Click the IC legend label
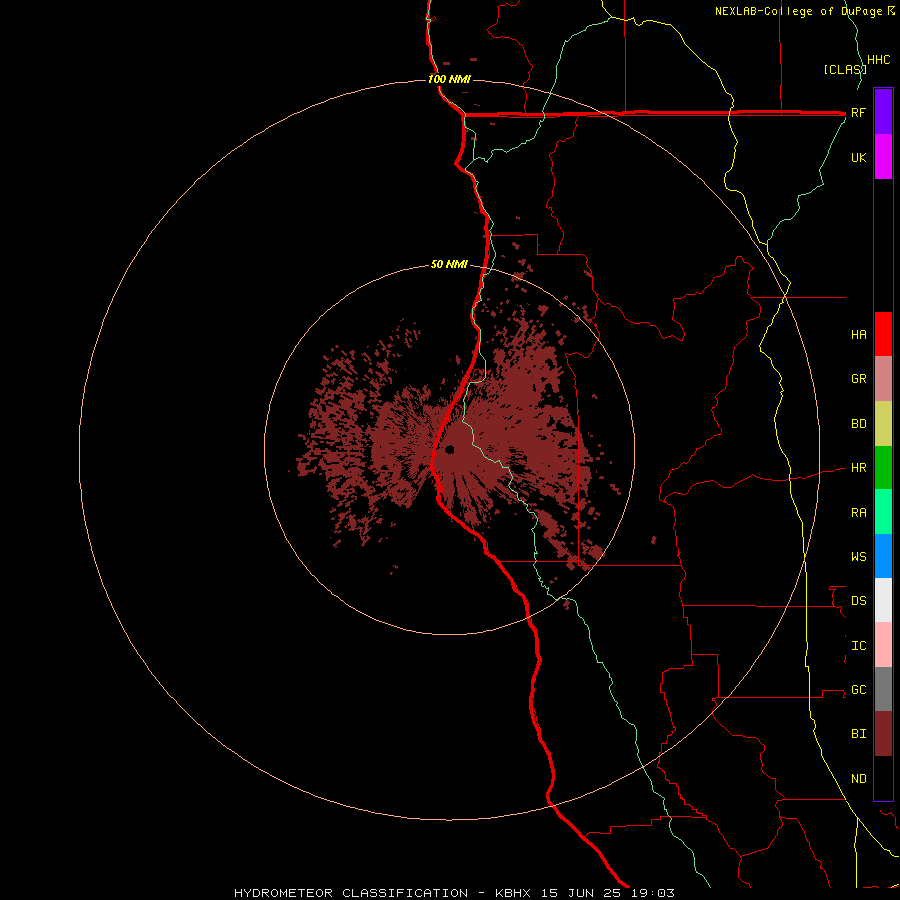The image size is (900, 900). point(858,646)
